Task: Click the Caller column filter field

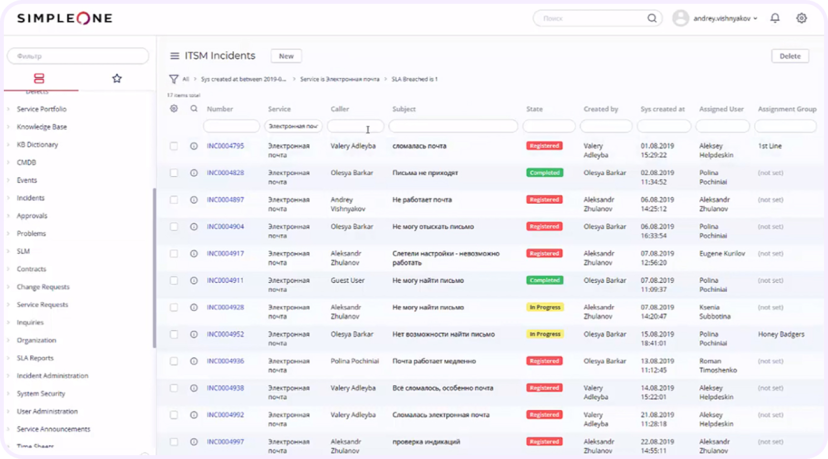Action: coord(355,126)
